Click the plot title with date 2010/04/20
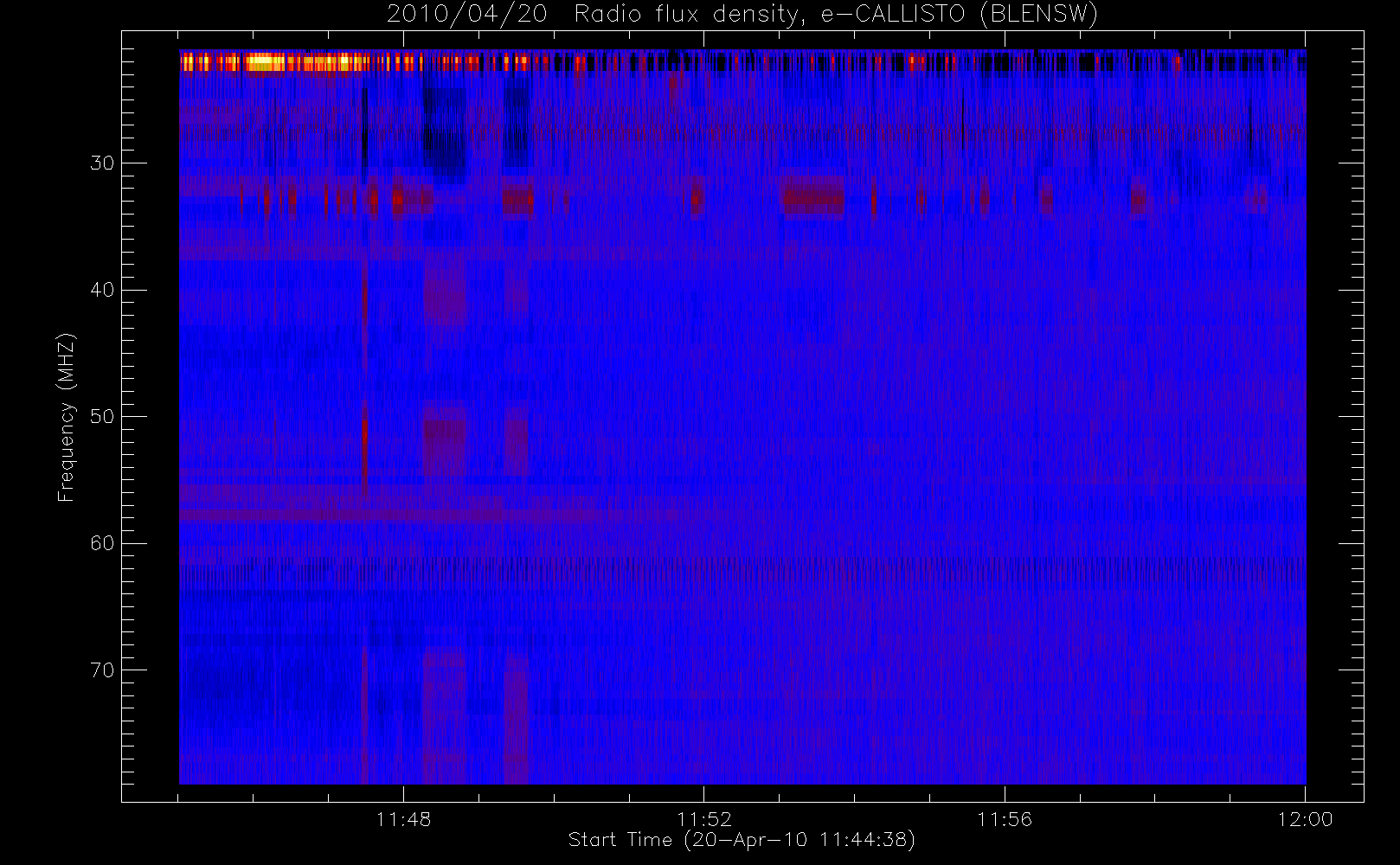1400x865 pixels. coord(742,15)
